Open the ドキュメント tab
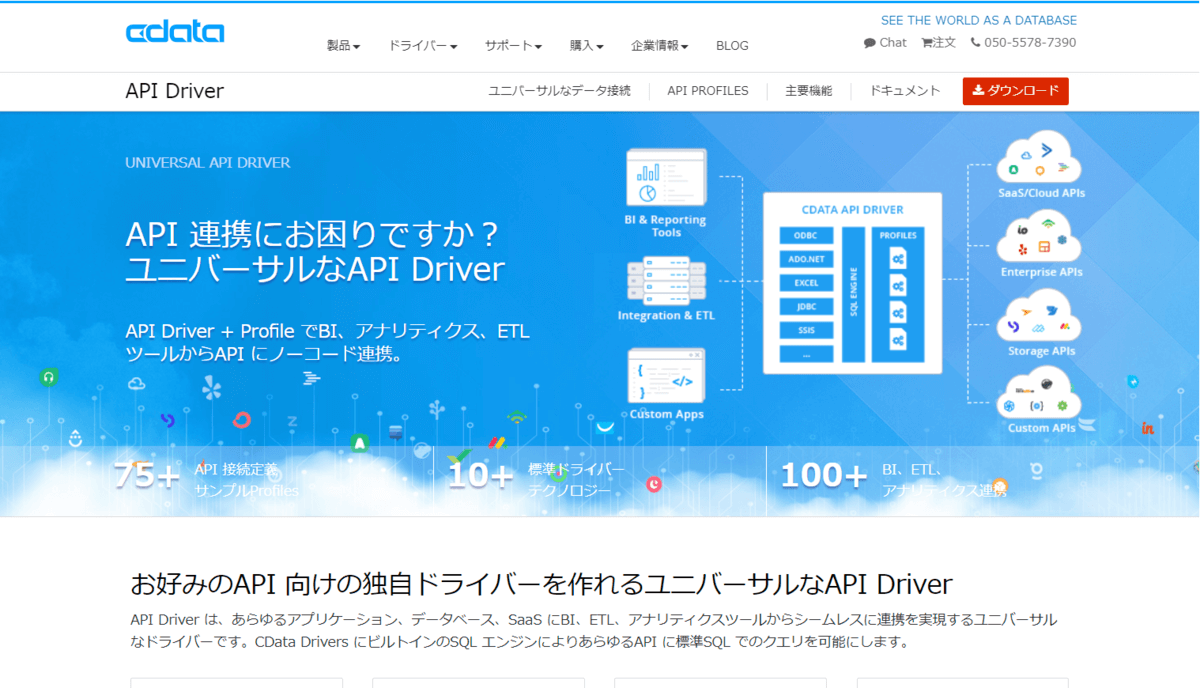Screen dimensions: 1200x688 pyautogui.click(x=905, y=91)
